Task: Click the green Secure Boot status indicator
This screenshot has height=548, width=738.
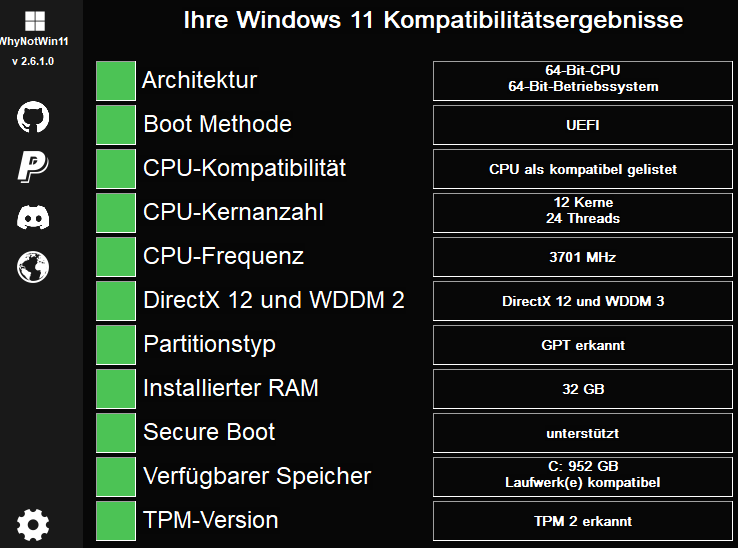Action: pyautogui.click(x=116, y=433)
